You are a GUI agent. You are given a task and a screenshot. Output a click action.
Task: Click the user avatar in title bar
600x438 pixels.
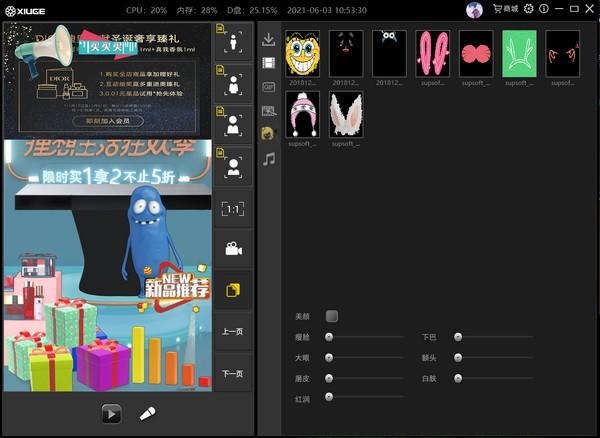click(x=475, y=9)
